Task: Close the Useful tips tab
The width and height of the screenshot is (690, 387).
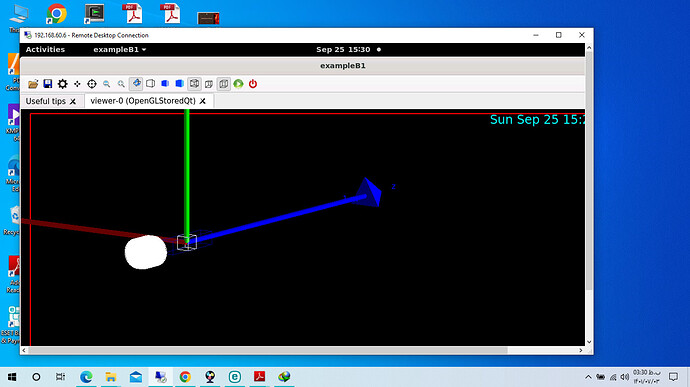Action: coord(73,101)
